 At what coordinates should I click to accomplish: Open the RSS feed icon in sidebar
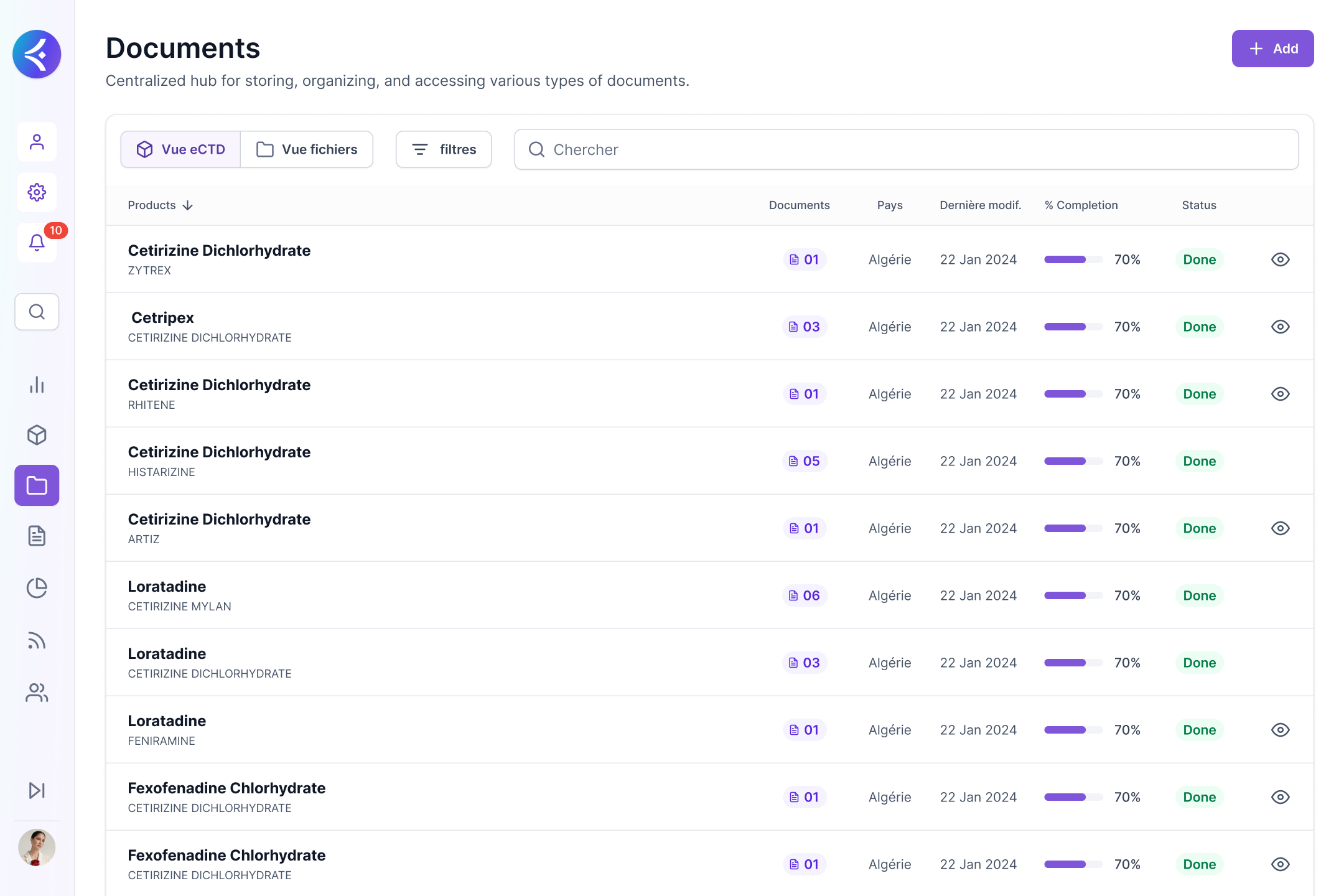click(x=37, y=640)
